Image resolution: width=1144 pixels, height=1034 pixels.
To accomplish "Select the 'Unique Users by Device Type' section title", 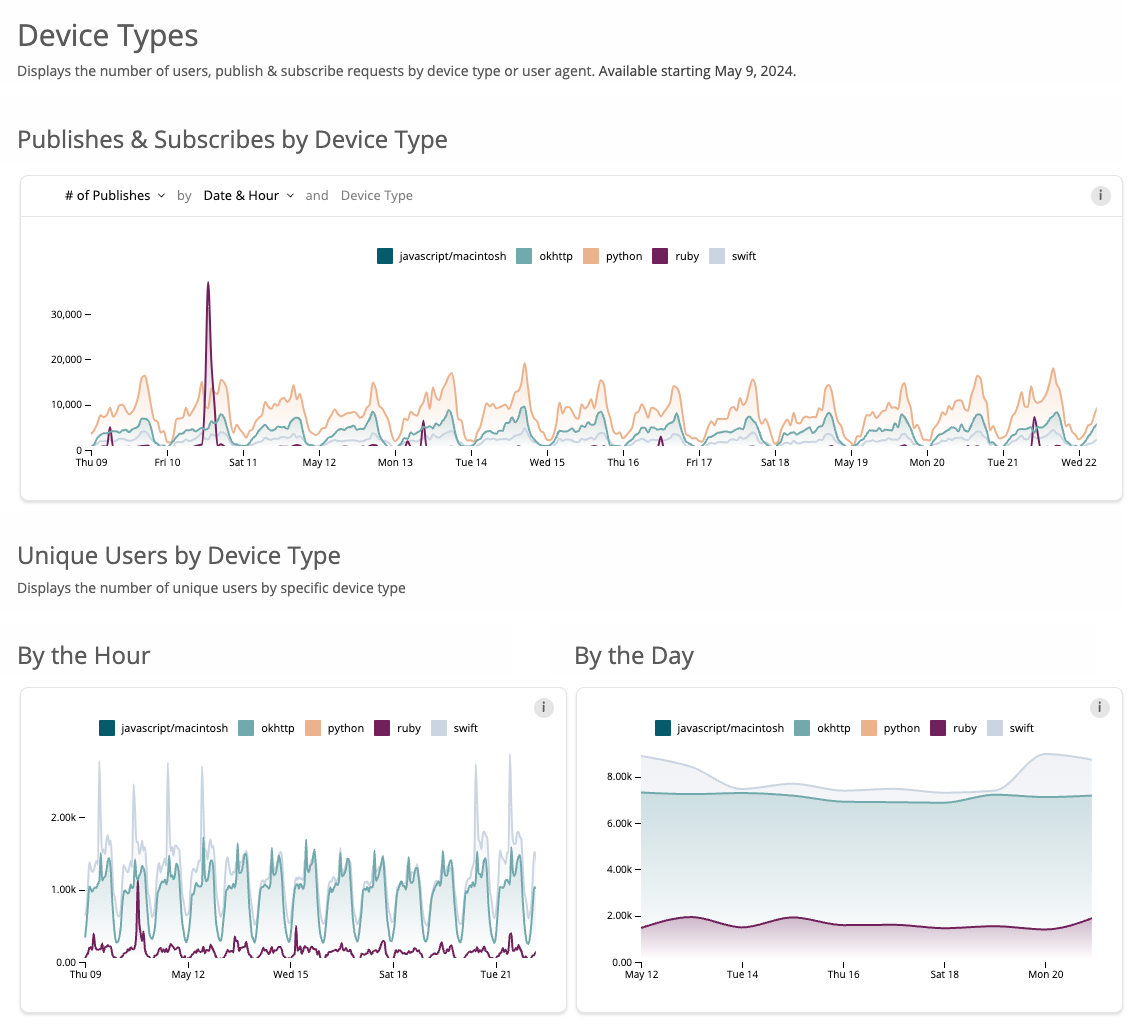I will (x=178, y=555).
